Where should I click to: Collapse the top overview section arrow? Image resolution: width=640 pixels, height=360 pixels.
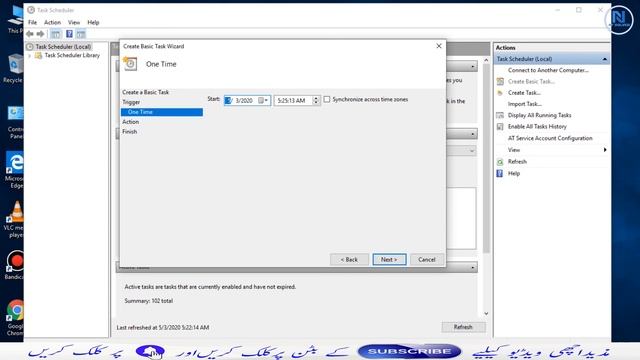473,66
